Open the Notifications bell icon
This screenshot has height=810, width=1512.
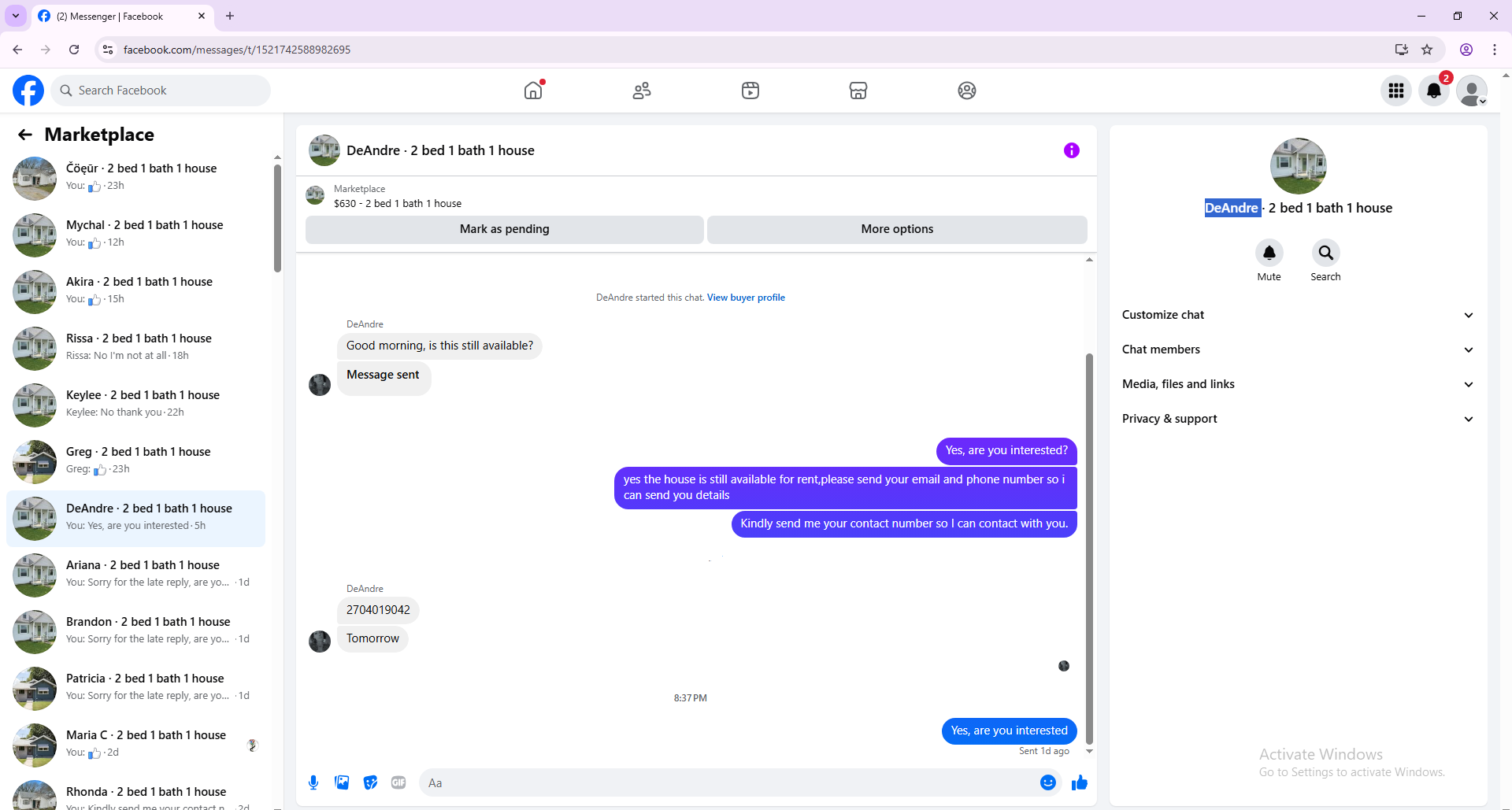[x=1434, y=91]
